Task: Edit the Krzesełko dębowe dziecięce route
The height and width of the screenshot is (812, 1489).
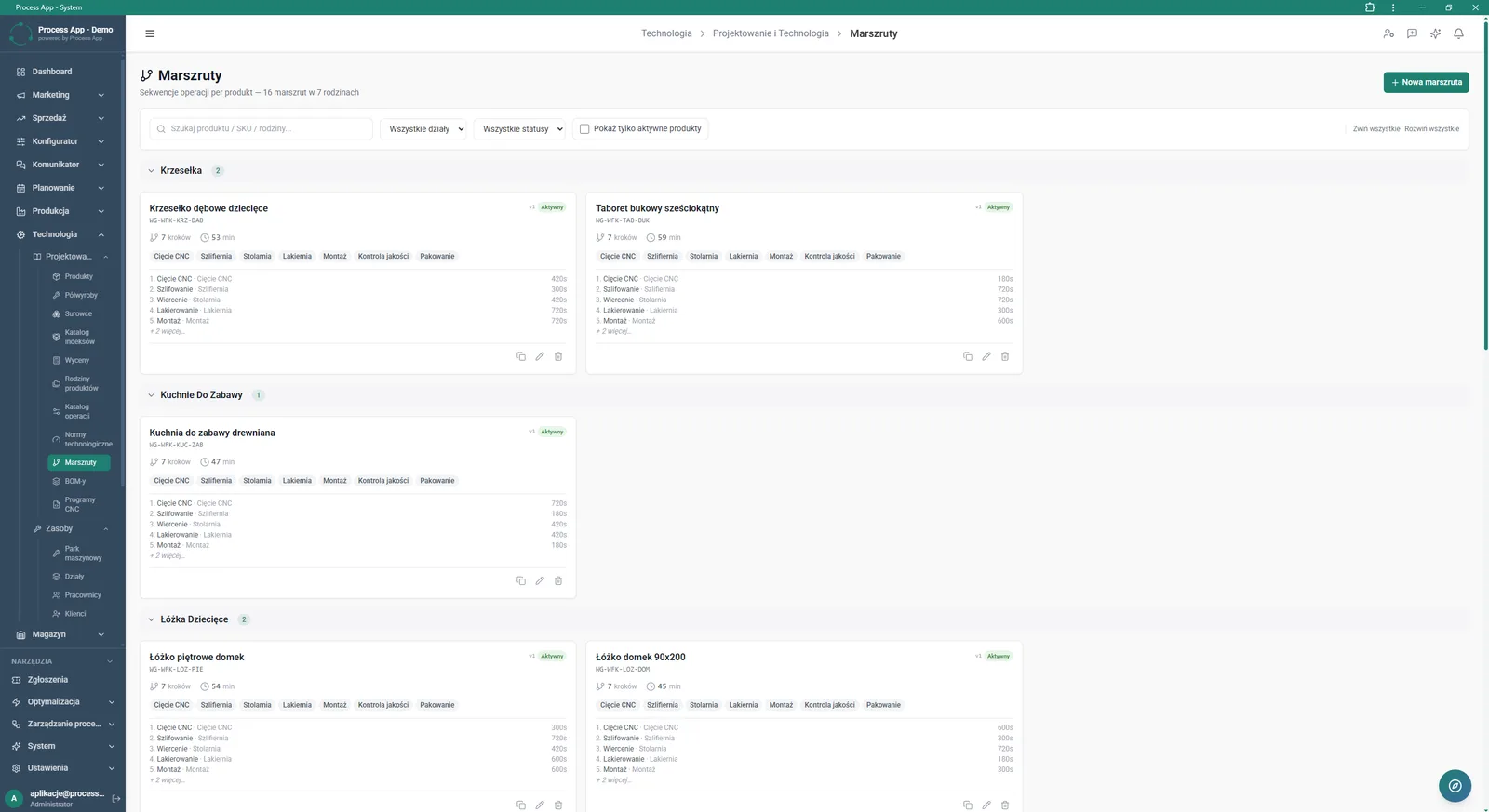Action: (x=540, y=356)
